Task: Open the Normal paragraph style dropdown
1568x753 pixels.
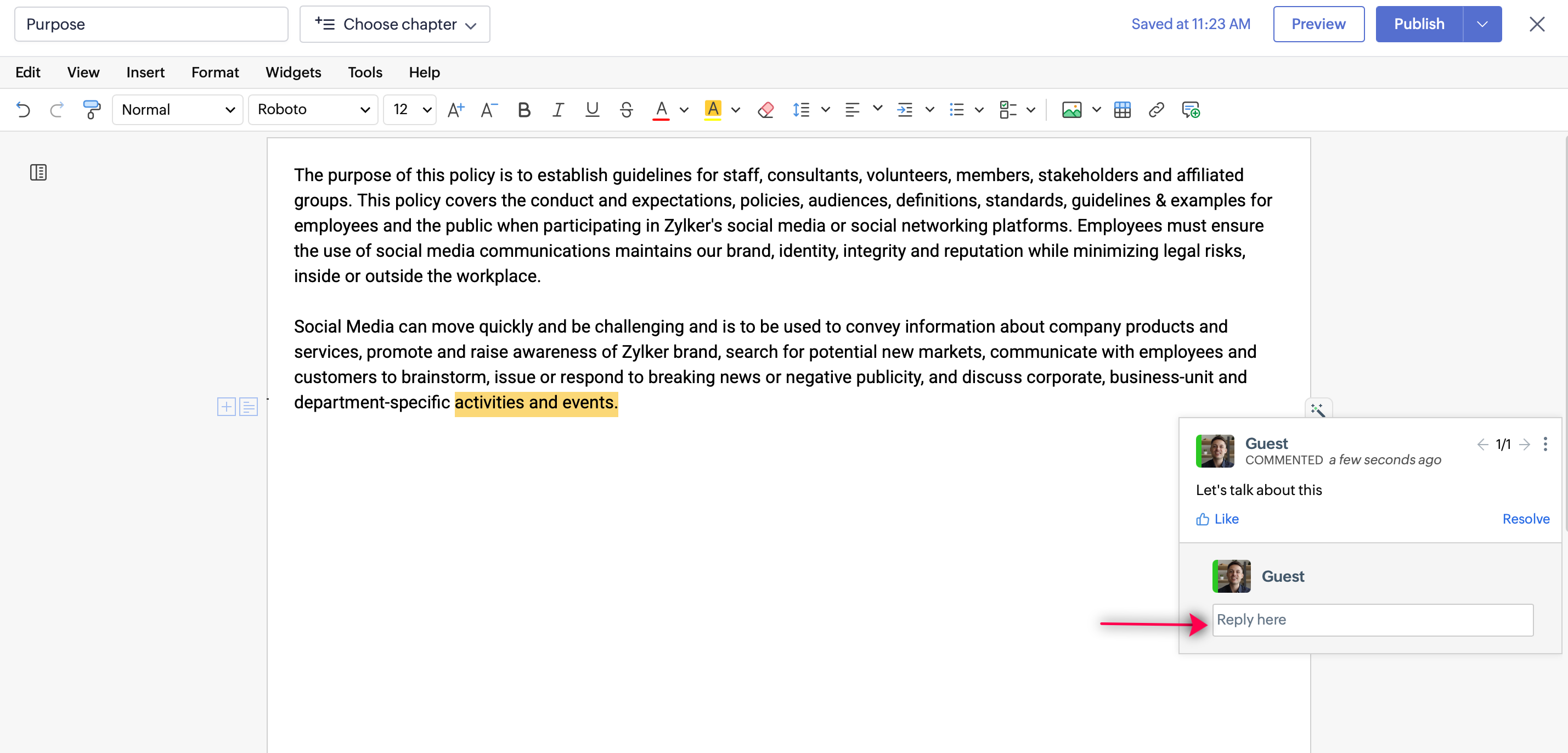Action: tap(177, 110)
